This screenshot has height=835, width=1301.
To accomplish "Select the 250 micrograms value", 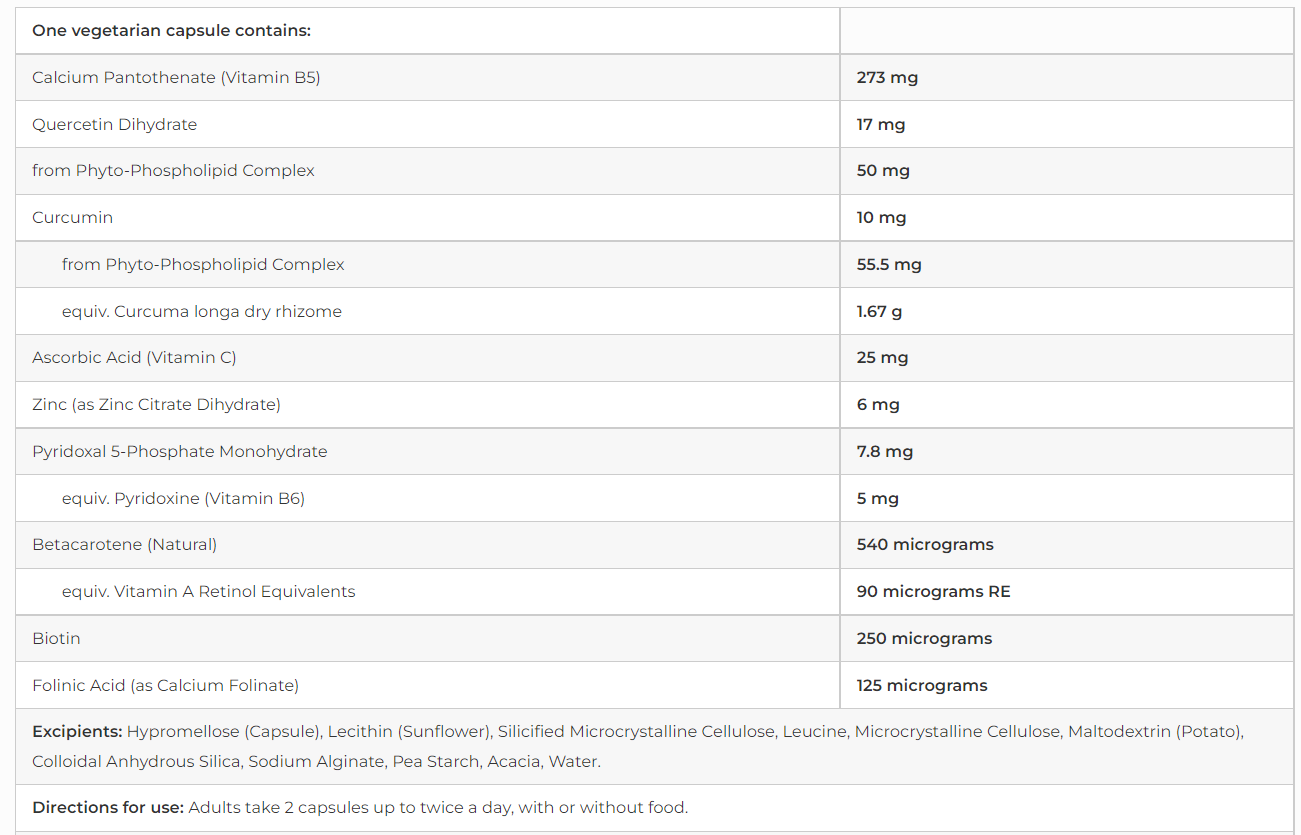I will [x=924, y=638].
